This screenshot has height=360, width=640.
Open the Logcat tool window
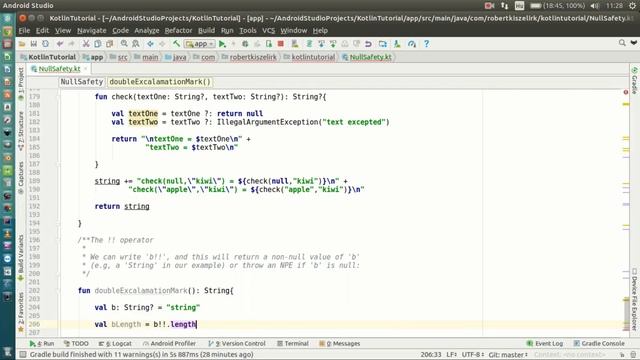click(x=115, y=344)
